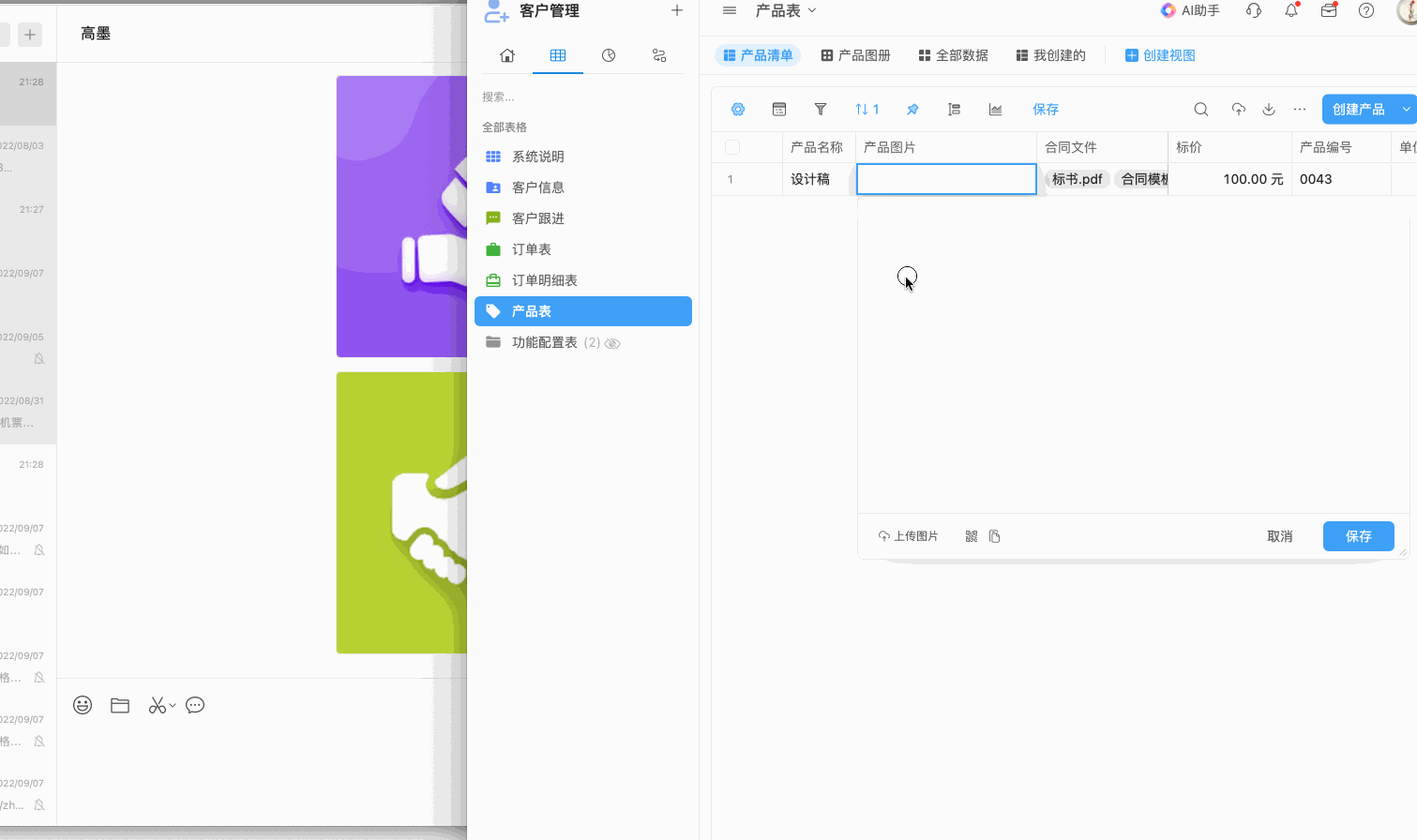This screenshot has width=1417, height=840.
Task: Click the paste clipboard icon in popup
Action: 995,536
